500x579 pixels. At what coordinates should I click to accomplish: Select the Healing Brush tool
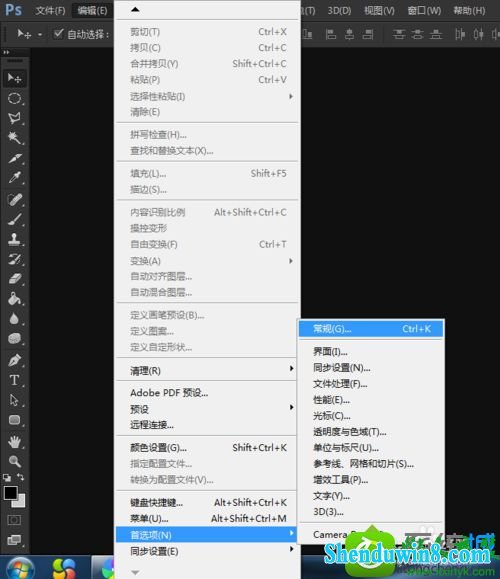pos(14,200)
